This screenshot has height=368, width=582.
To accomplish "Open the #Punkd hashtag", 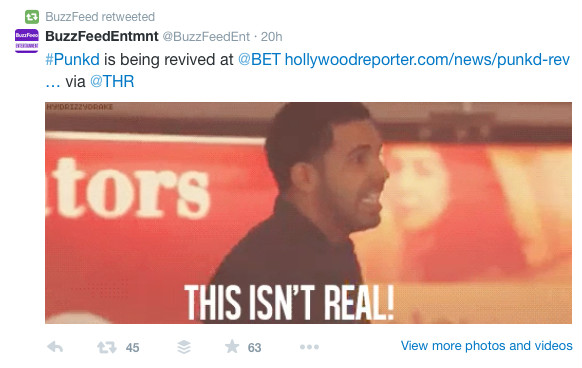I will click(72, 59).
